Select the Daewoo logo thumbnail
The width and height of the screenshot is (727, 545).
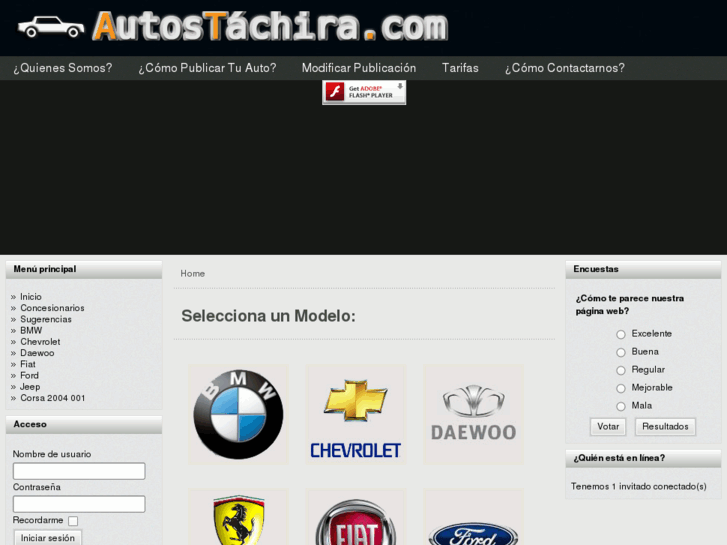[473, 414]
